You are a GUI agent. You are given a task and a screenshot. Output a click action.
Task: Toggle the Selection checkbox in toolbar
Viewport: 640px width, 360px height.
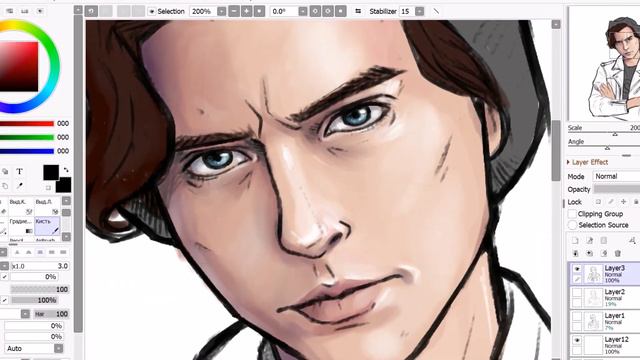151,11
